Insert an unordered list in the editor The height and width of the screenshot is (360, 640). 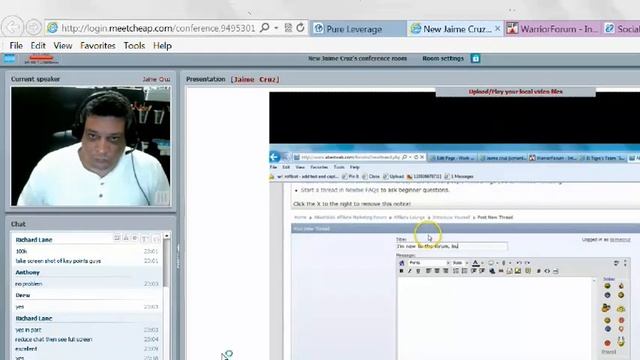tap(464, 271)
